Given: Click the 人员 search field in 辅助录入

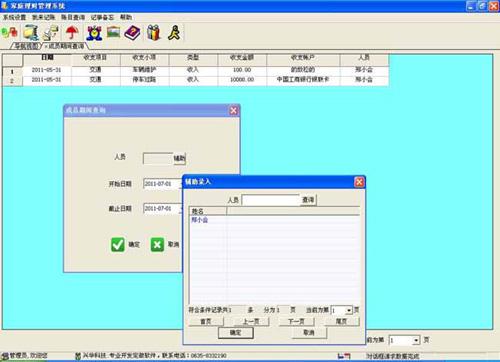Looking at the screenshot, I should pyautogui.click(x=271, y=200).
